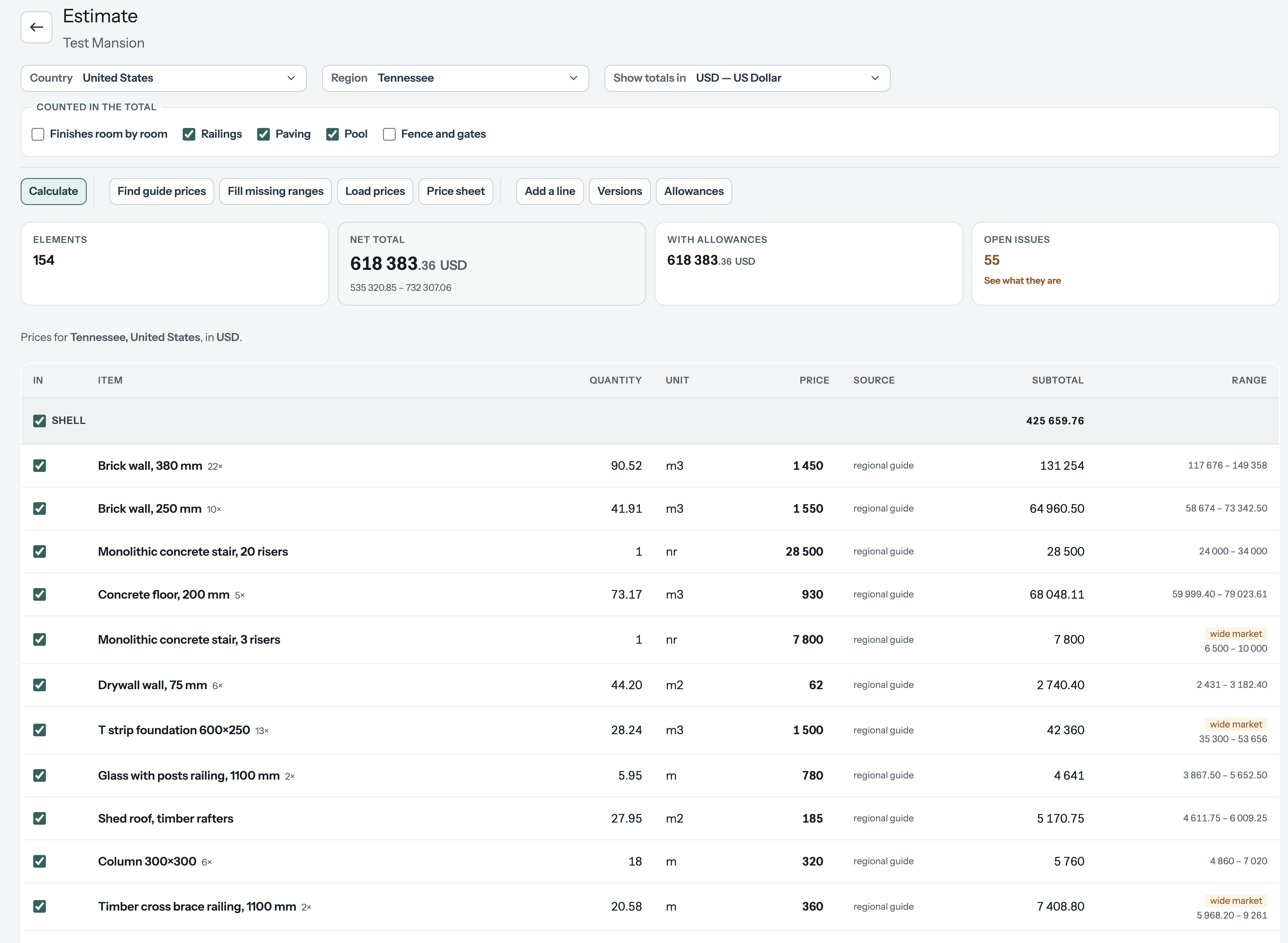Uncheck Glass with posts railing row

pos(39,775)
